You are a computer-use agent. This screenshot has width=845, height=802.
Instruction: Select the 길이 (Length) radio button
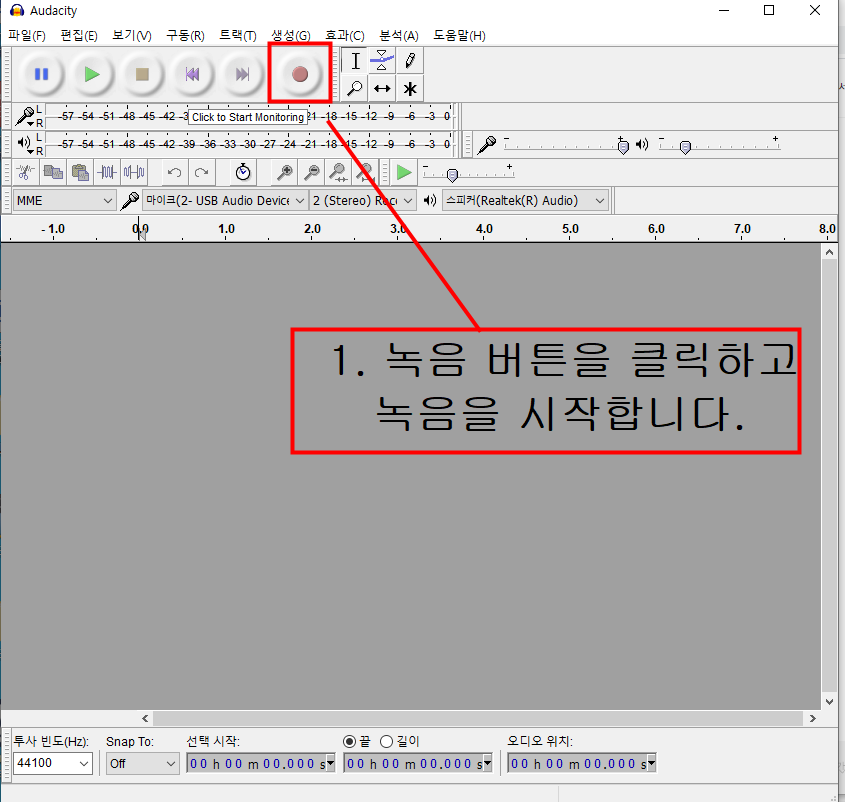386,742
